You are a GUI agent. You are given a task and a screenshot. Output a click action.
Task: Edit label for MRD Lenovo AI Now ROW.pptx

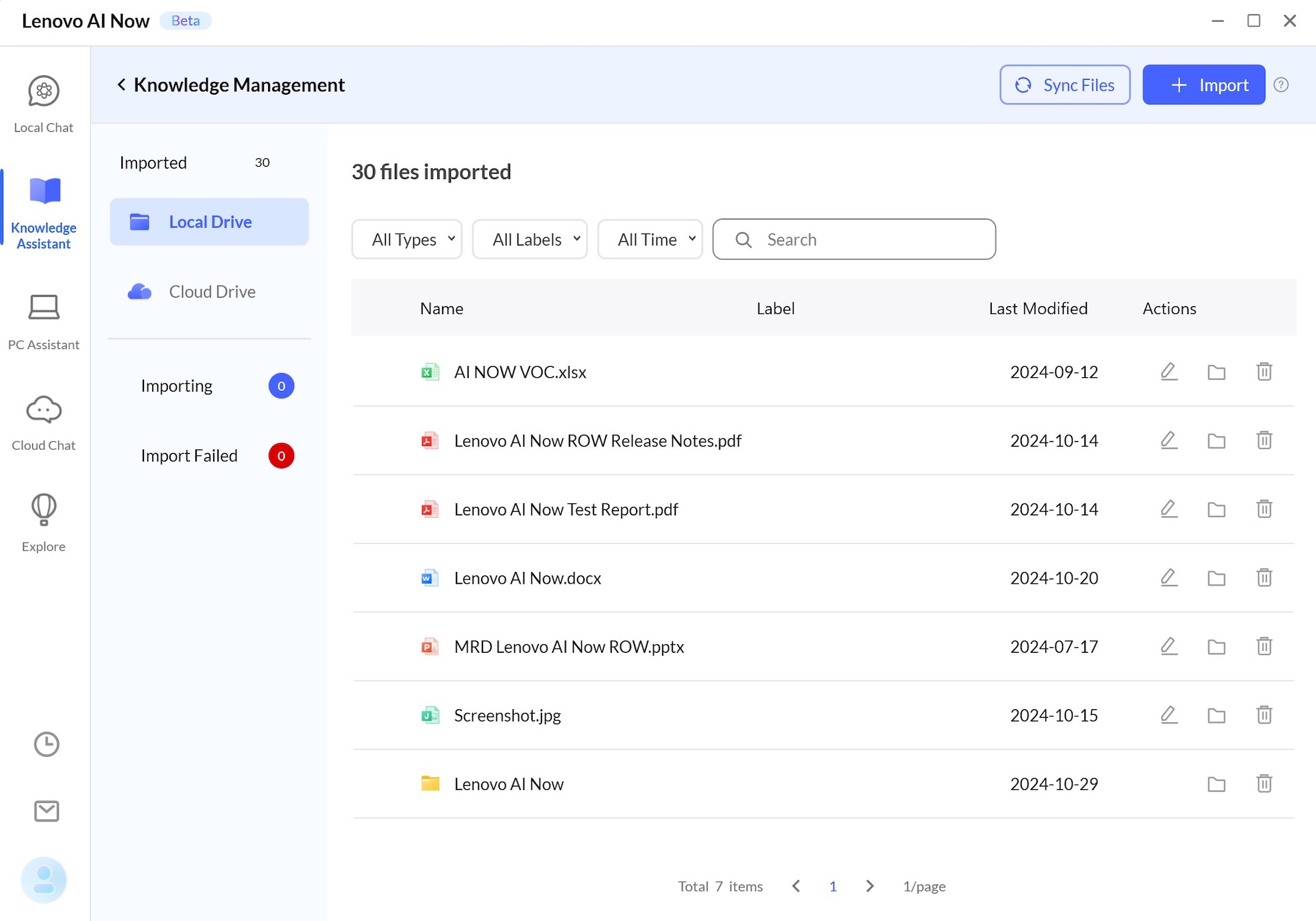click(x=1169, y=646)
